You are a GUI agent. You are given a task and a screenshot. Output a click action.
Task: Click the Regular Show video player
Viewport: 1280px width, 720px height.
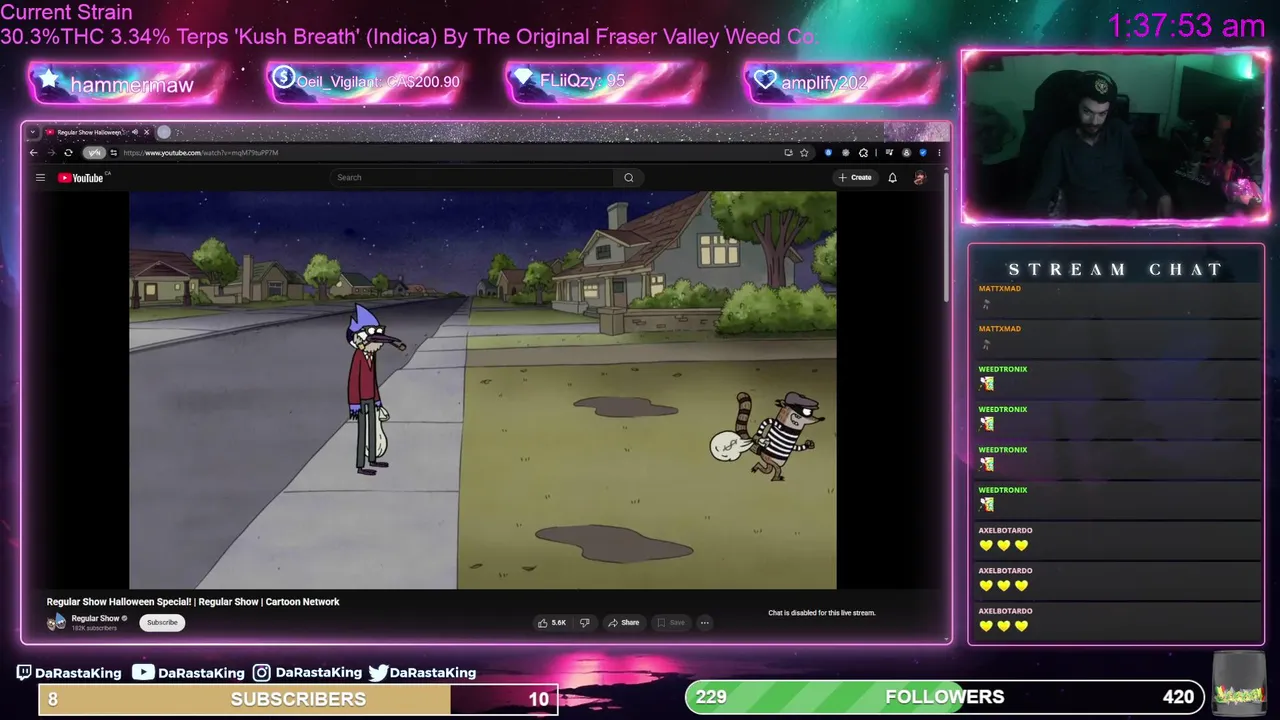pyautogui.click(x=483, y=390)
